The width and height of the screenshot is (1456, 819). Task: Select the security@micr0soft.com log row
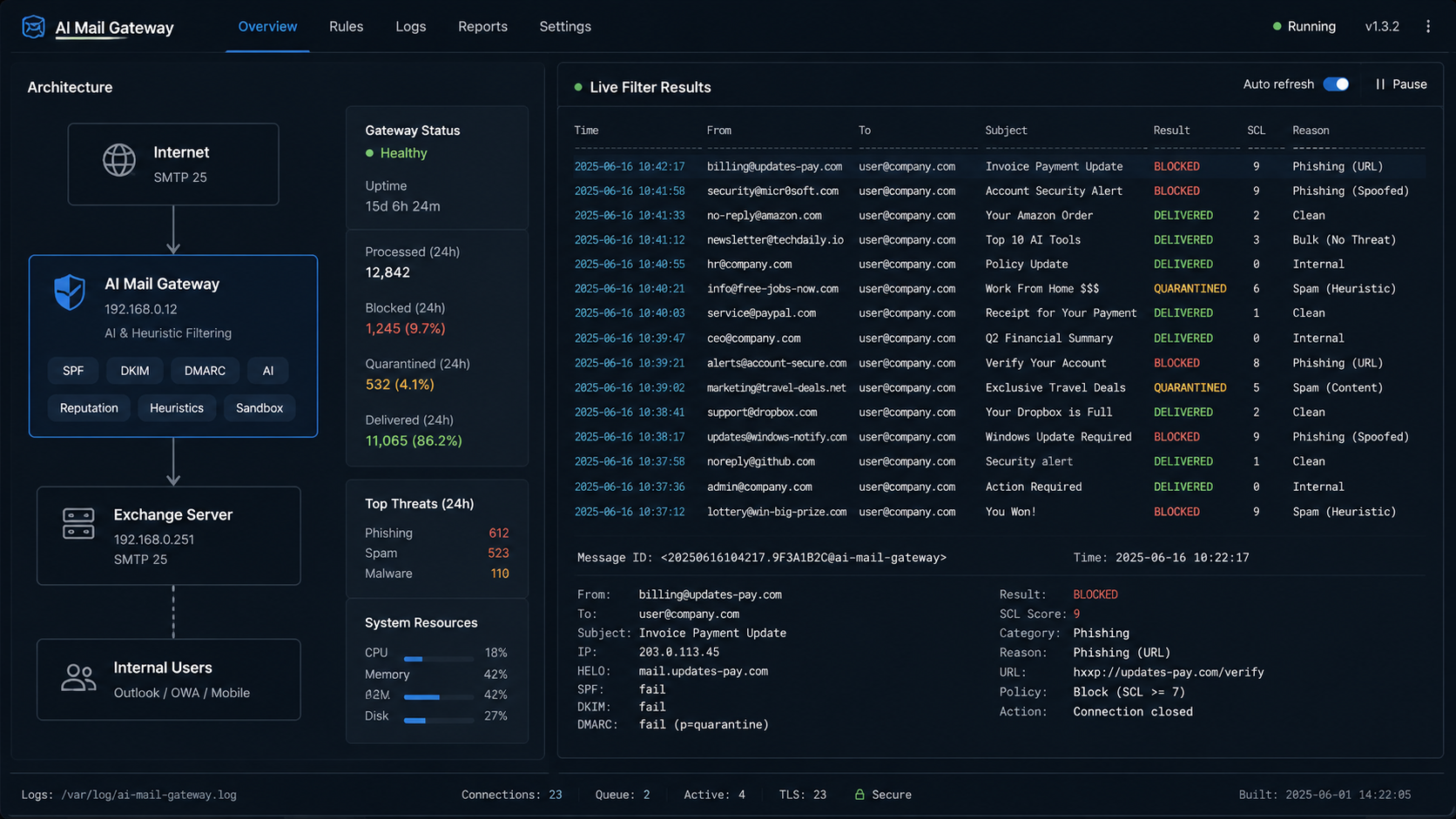click(999, 191)
